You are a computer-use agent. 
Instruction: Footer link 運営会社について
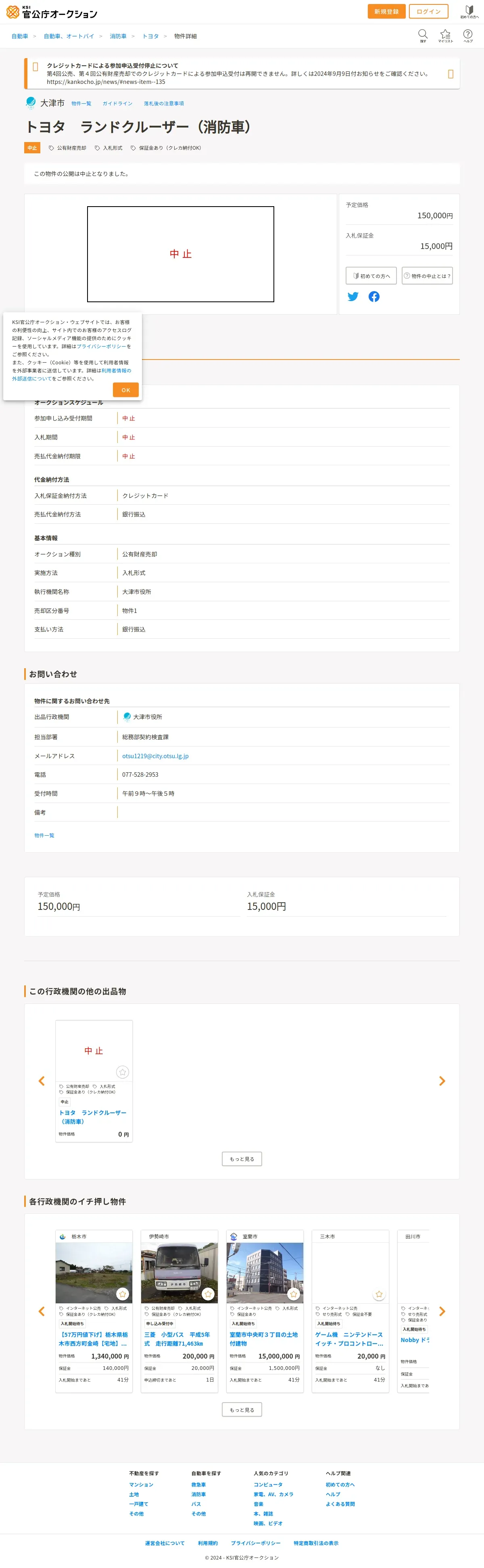[165, 1543]
